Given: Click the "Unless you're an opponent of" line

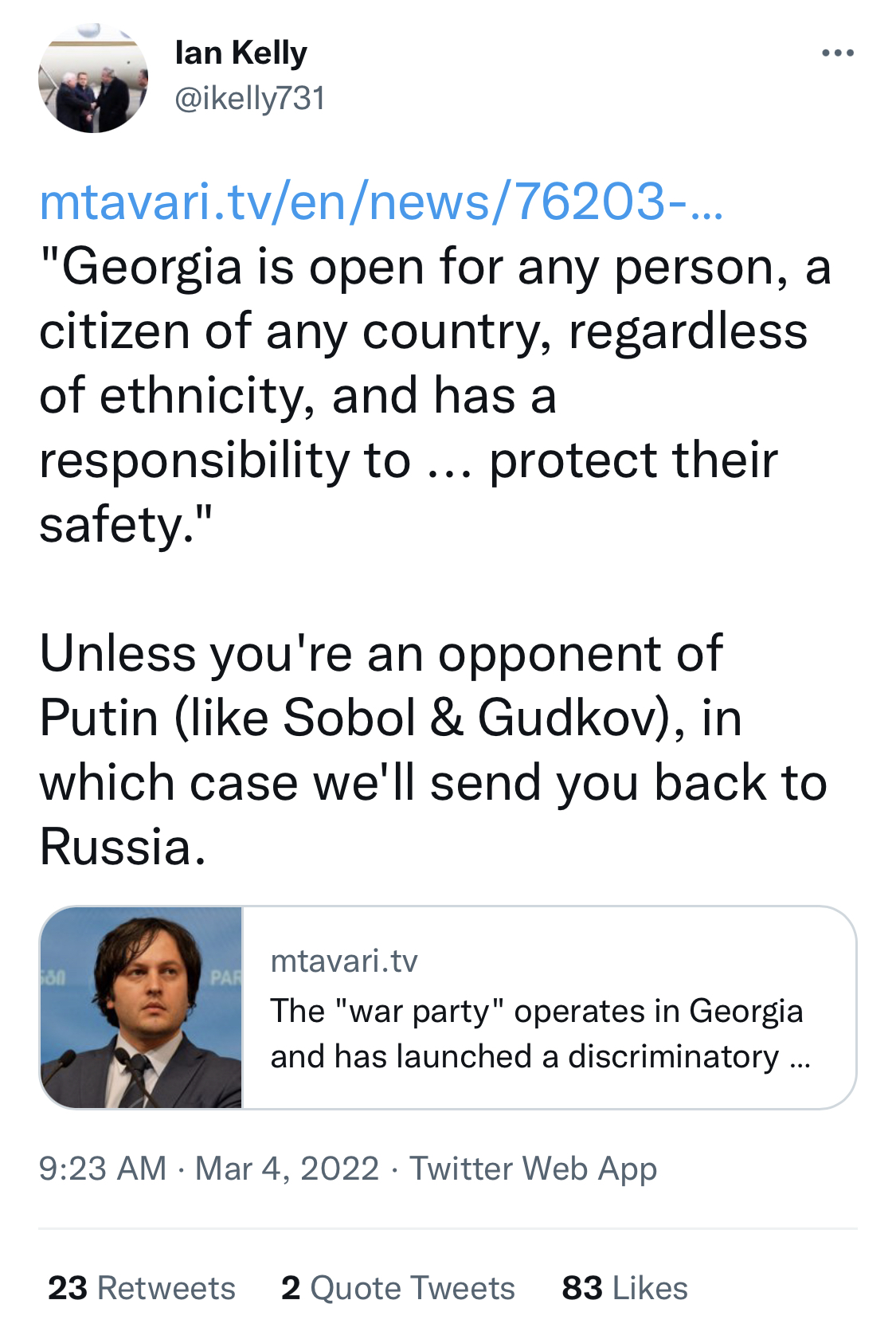Looking at the screenshot, I should pyautogui.click(x=381, y=653).
